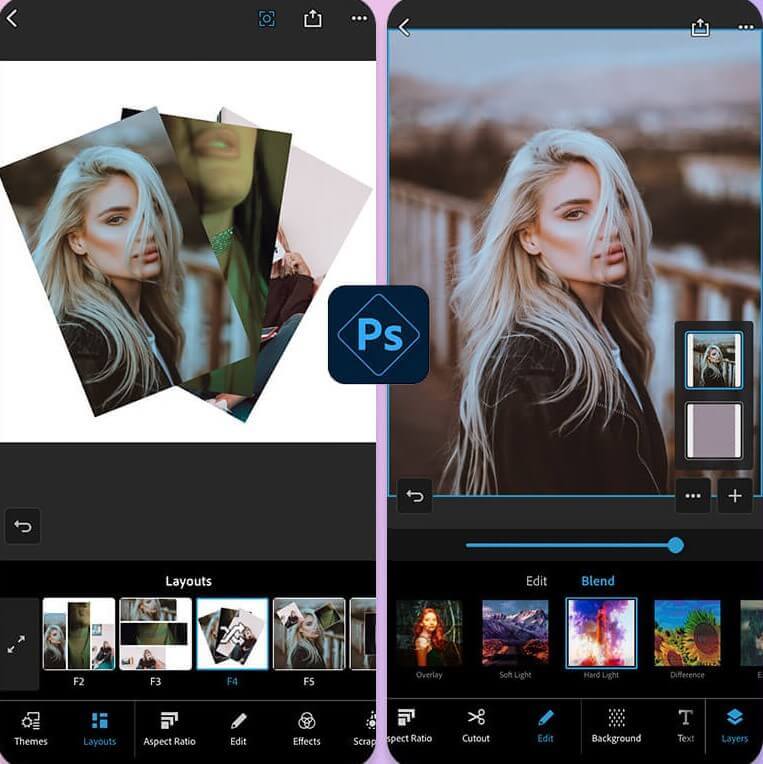The image size is (763, 764).
Task: Switch to the Edit tab above blend modes
Action: point(536,581)
